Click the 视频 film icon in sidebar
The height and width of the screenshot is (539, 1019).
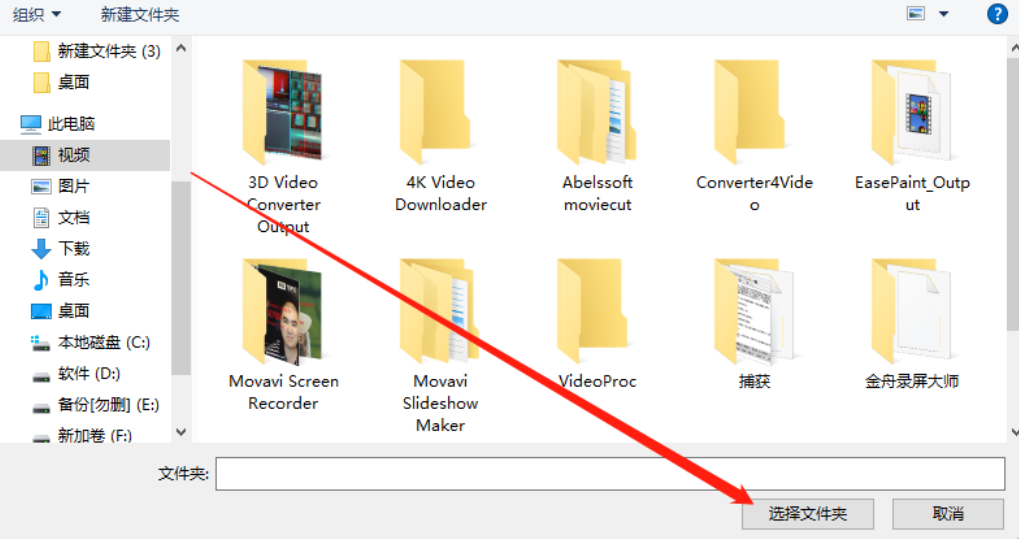point(41,155)
